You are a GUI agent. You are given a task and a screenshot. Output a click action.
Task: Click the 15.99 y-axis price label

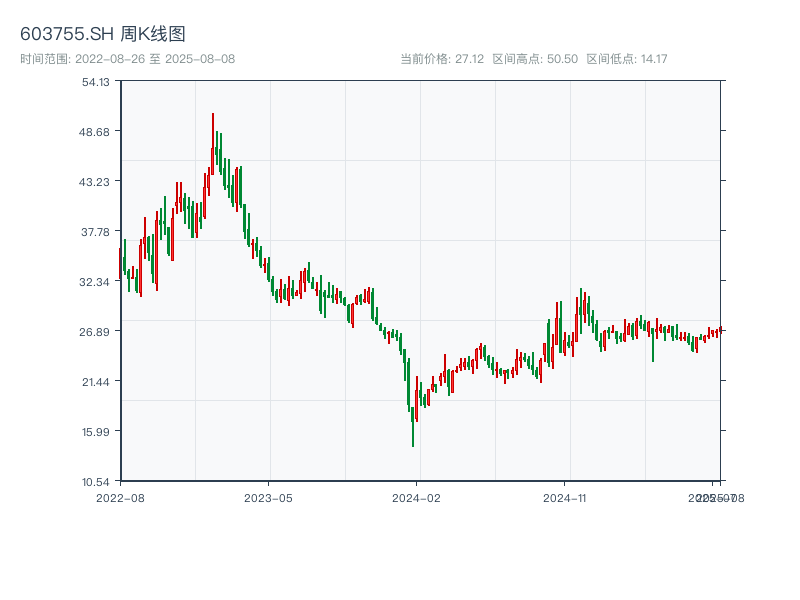pos(96,432)
